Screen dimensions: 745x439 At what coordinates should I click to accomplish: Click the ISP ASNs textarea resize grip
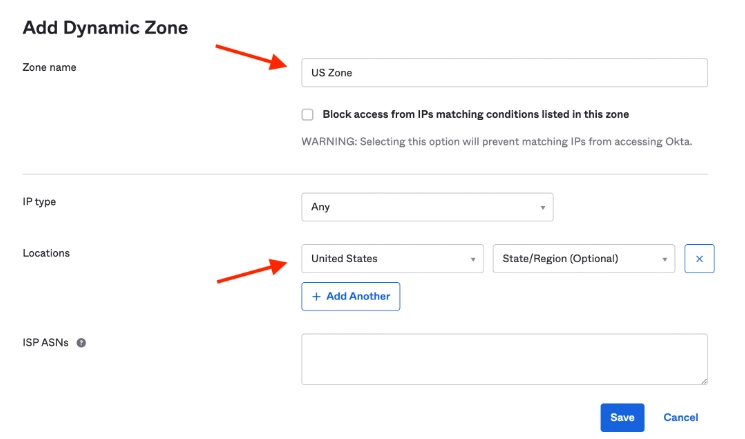(704, 381)
